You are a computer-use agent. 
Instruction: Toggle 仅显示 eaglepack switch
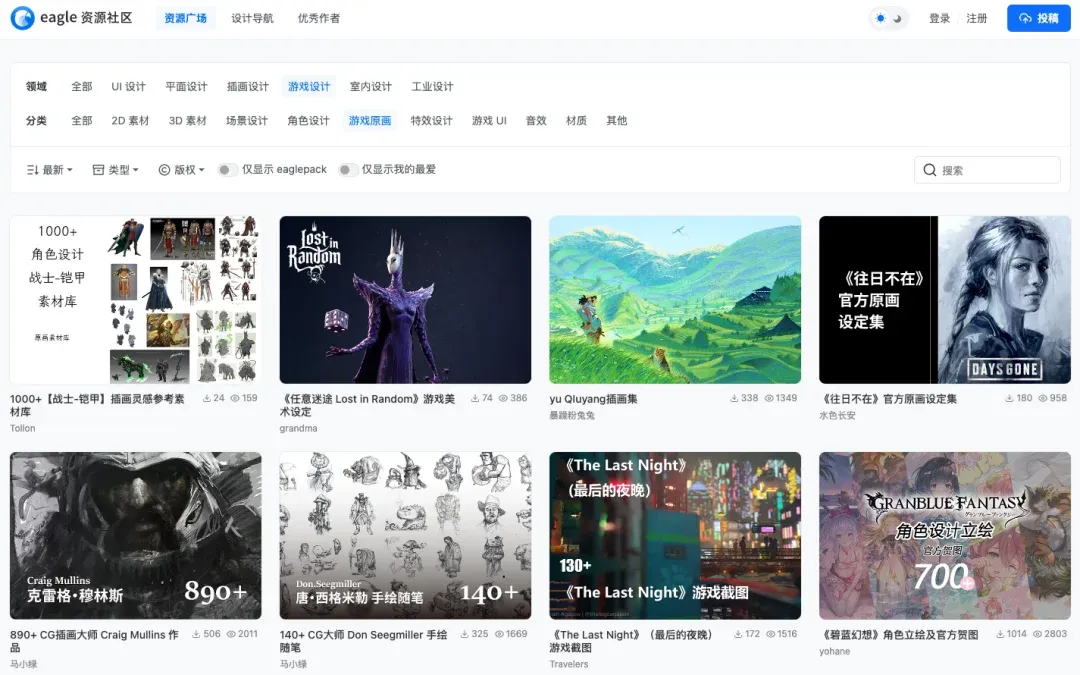[x=227, y=169]
